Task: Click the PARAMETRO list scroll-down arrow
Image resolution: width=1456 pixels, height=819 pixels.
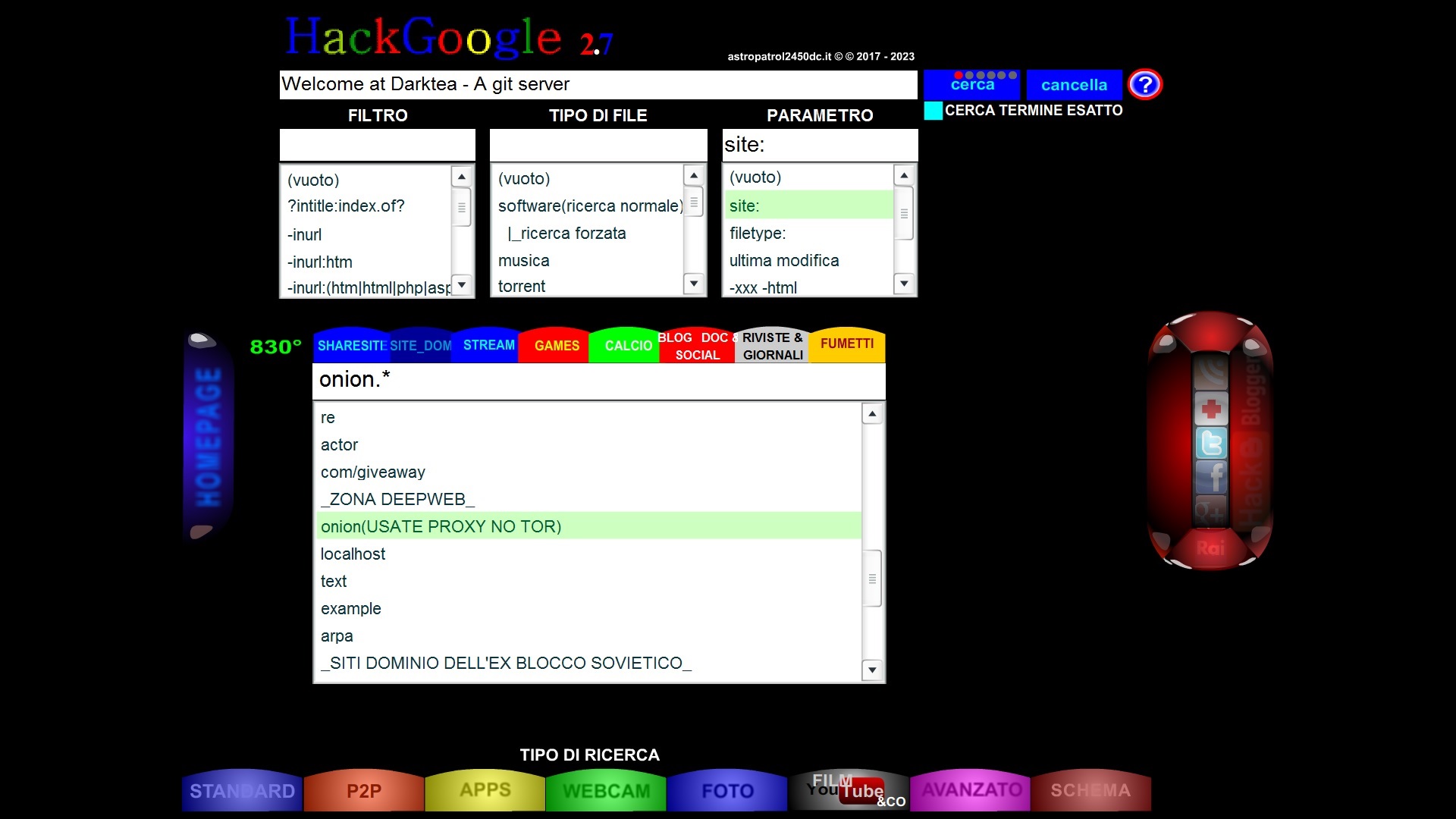Action: pos(903,284)
